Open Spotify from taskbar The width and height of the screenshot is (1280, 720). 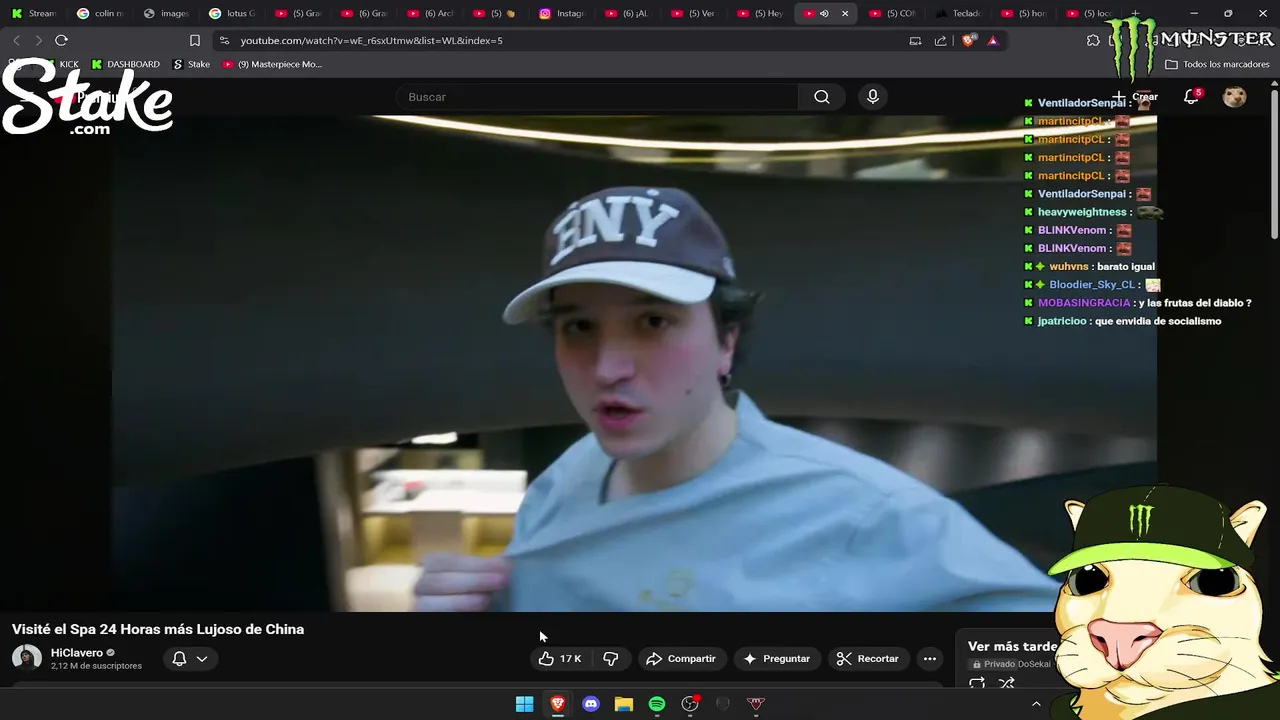pos(657,704)
